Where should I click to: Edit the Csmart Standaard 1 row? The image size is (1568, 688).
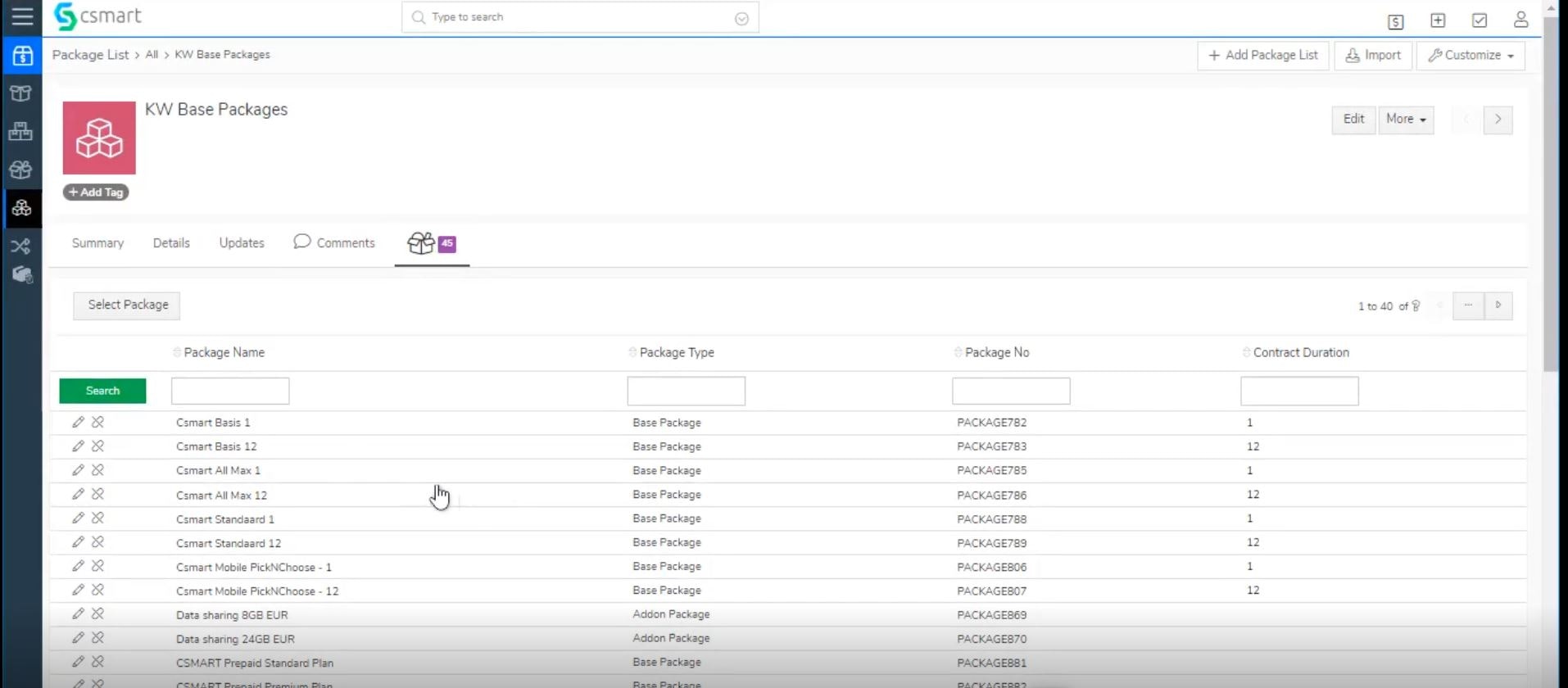[x=78, y=518]
